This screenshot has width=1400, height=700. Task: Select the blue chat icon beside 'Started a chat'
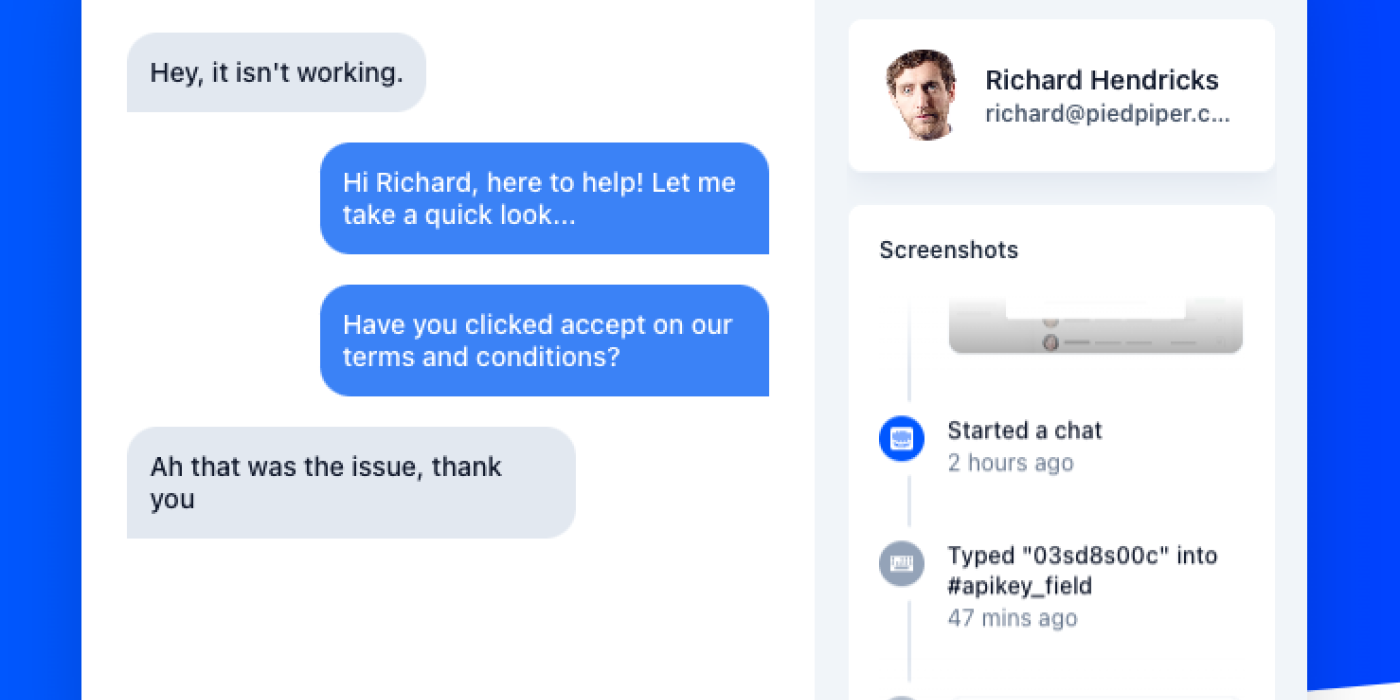click(902, 438)
